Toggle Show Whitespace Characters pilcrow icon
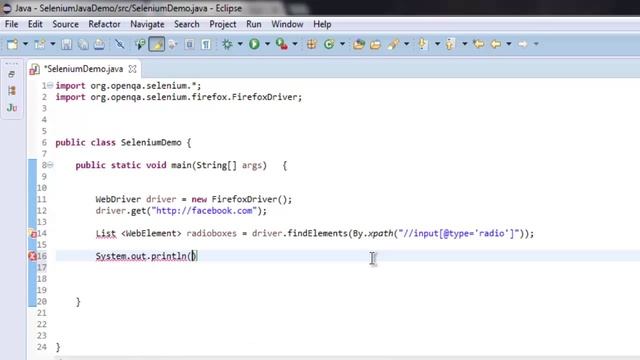This screenshot has height=360, width=640. click(x=206, y=44)
